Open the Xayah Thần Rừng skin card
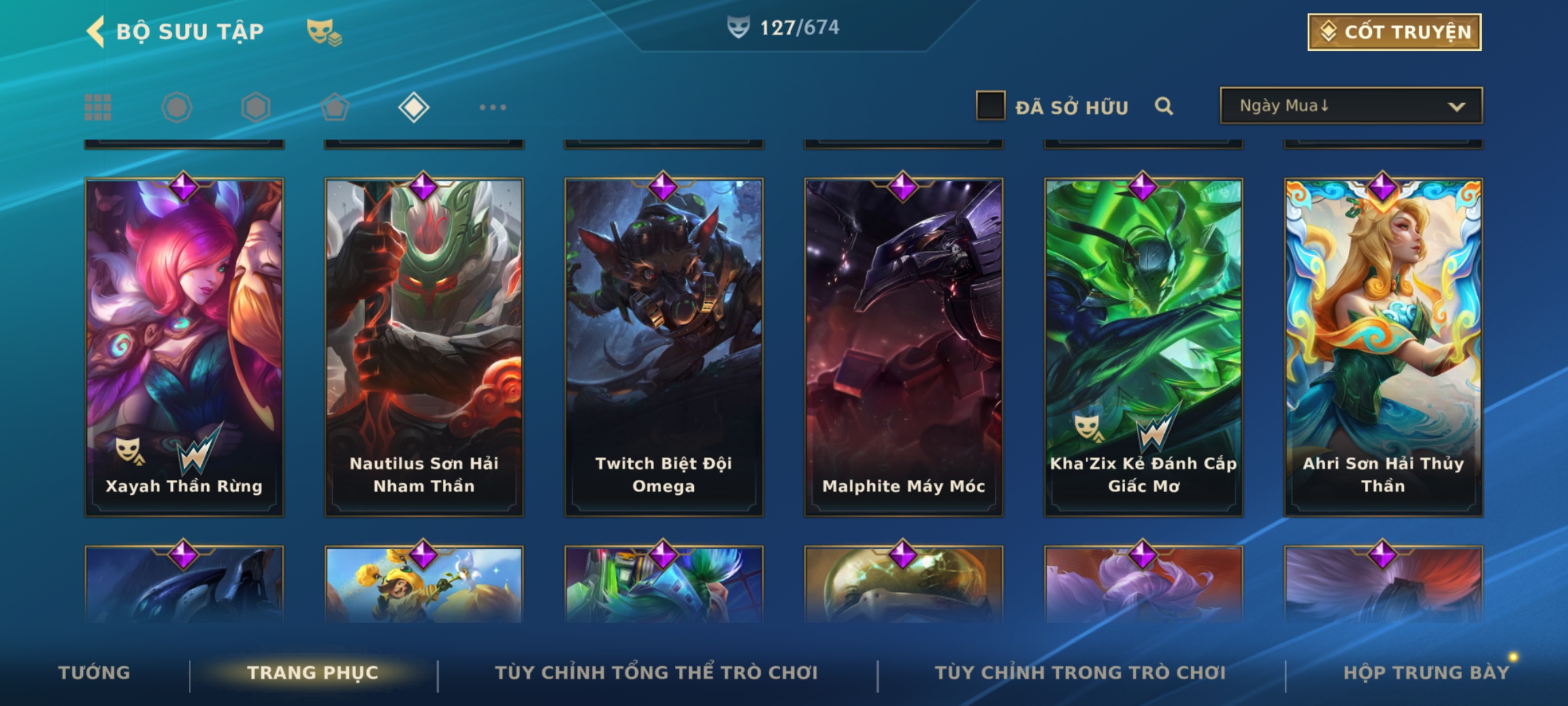Viewport: 1568px width, 706px height. point(184,346)
